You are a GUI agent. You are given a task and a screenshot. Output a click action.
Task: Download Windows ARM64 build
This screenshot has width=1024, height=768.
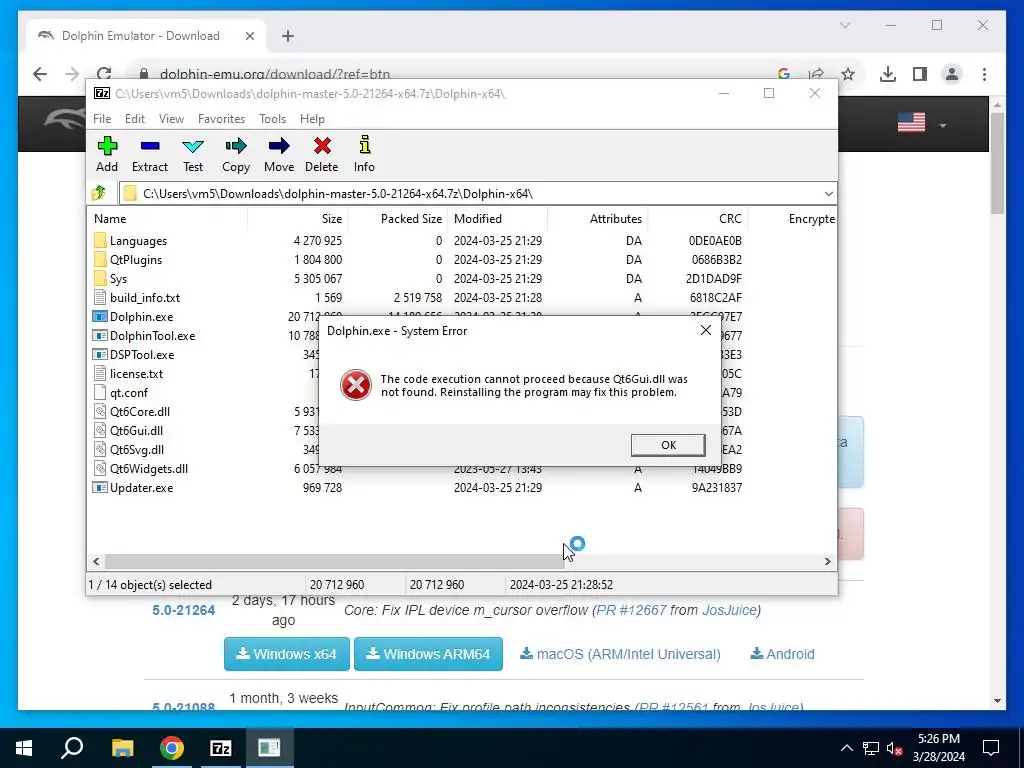428,654
